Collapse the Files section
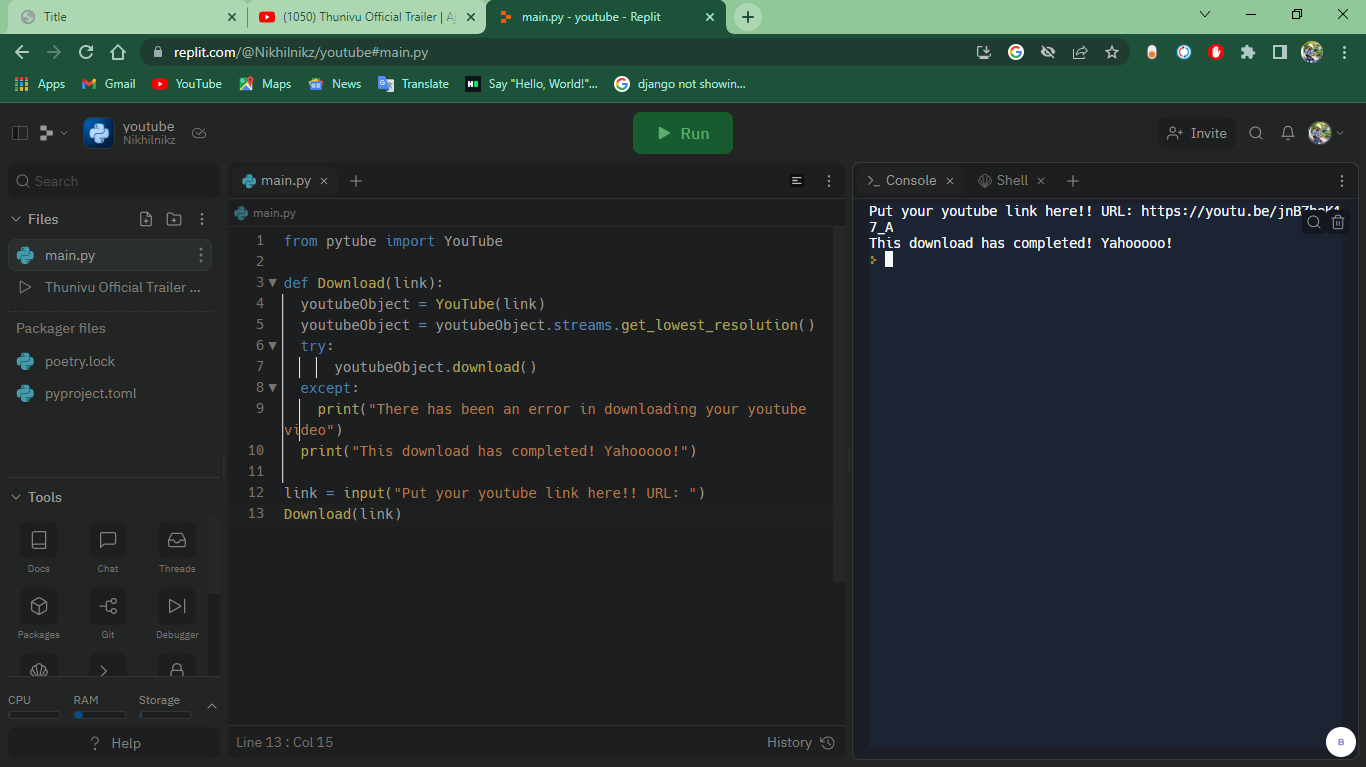The width and height of the screenshot is (1366, 767). (x=16, y=218)
